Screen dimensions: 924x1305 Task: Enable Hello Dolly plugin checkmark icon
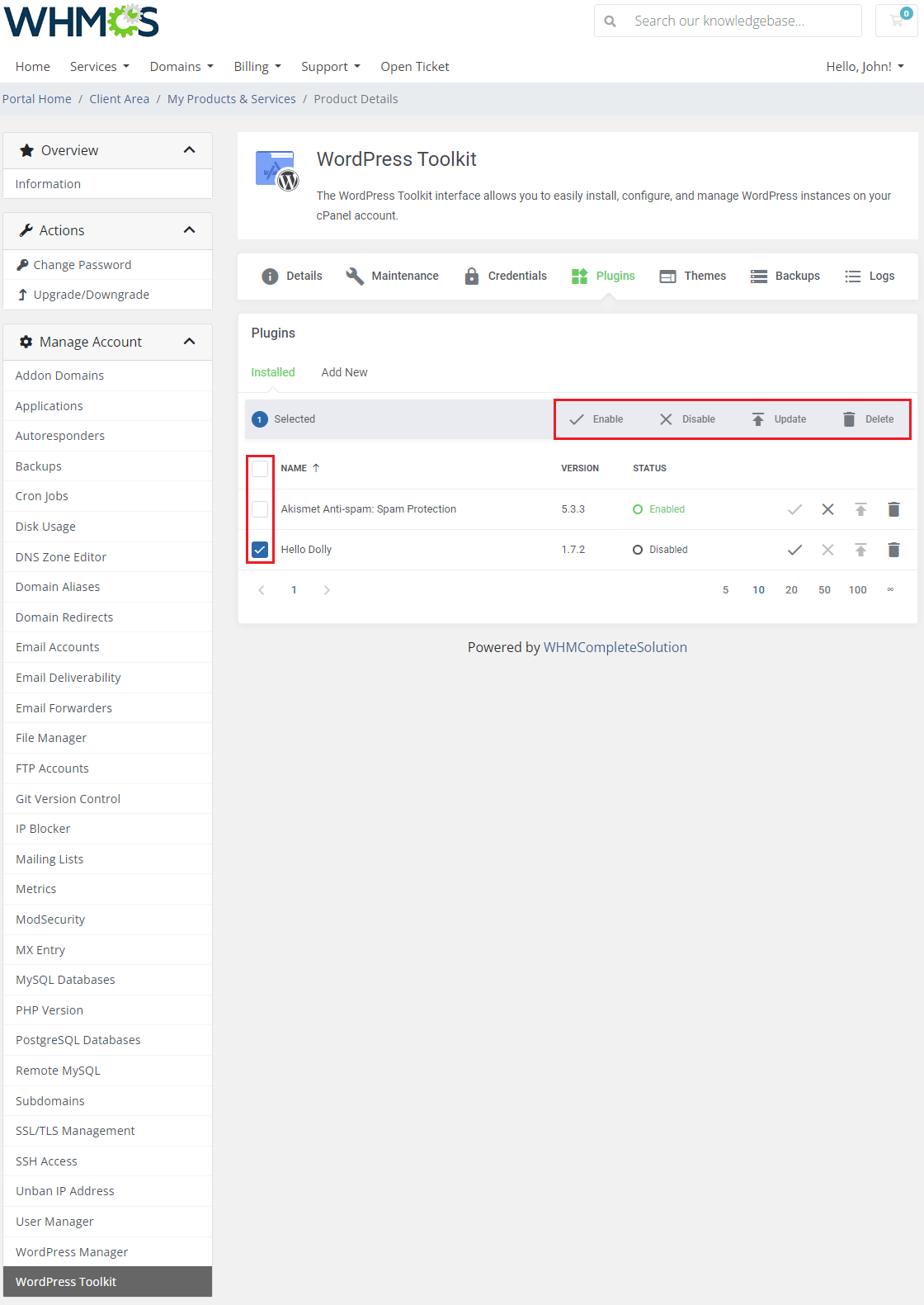pos(794,550)
